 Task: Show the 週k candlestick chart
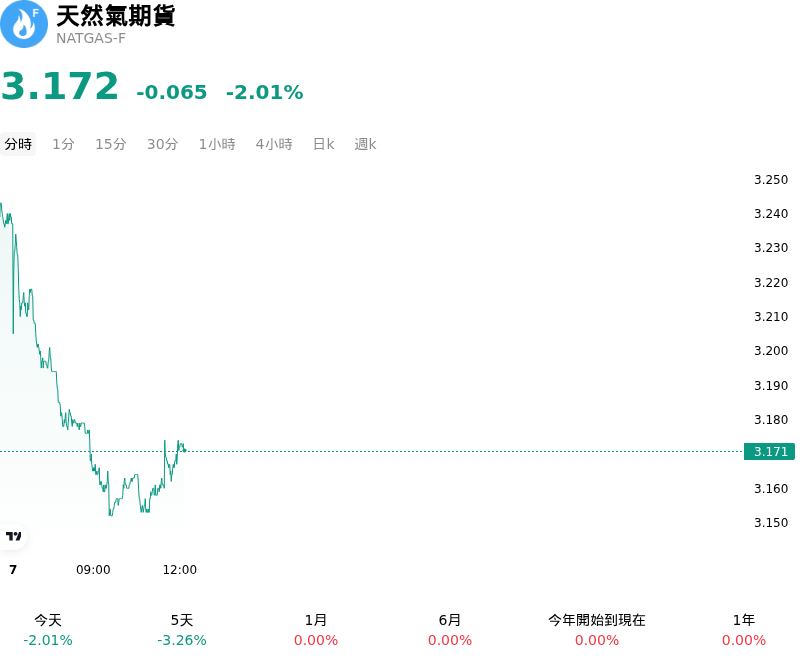tap(365, 144)
